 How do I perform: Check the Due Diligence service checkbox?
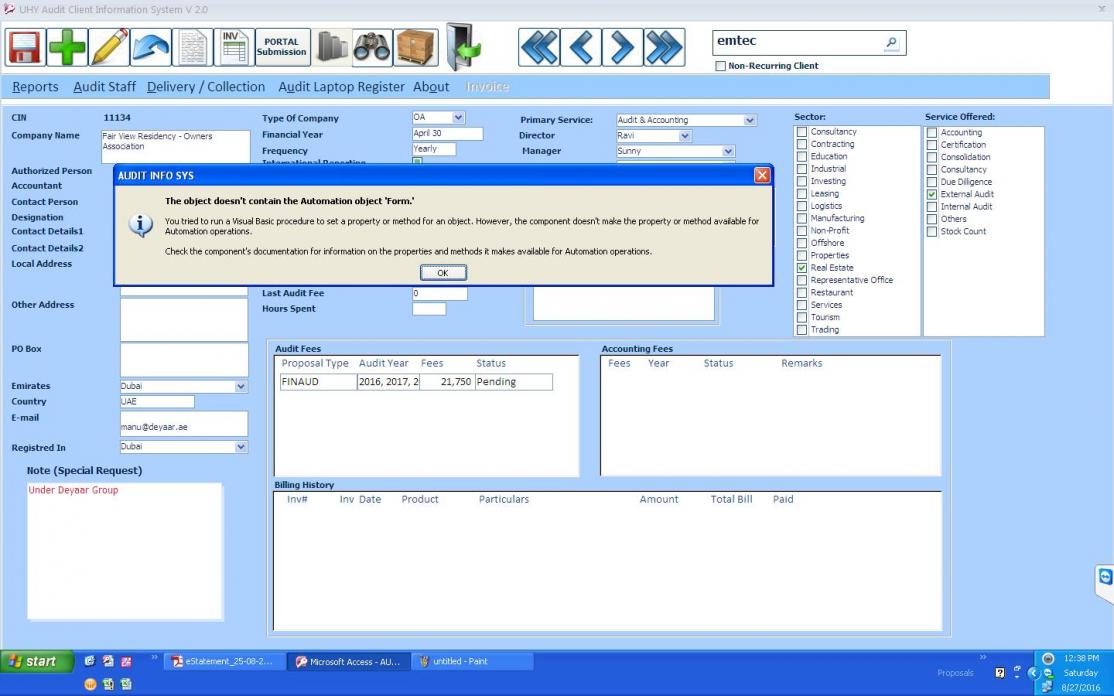932,182
